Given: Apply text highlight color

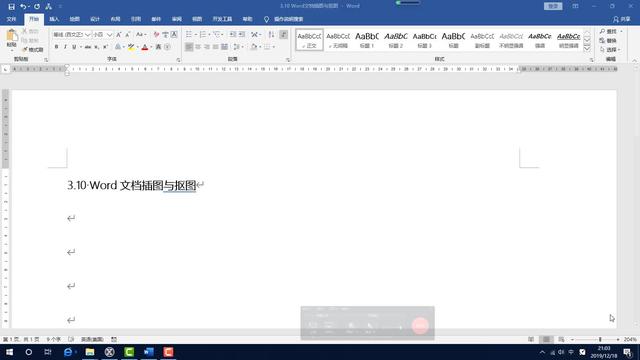Looking at the screenshot, I should pos(131,47).
